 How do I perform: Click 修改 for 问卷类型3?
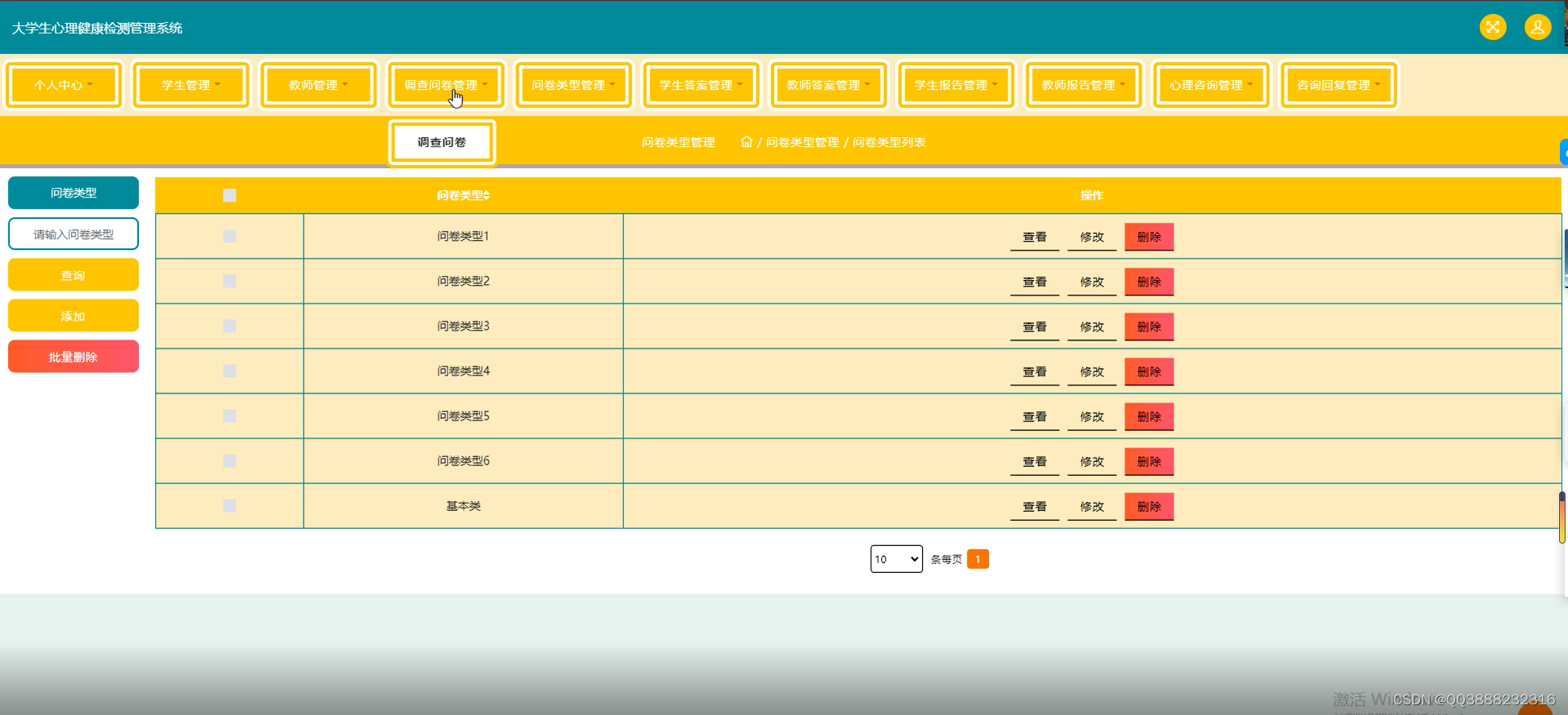tap(1092, 326)
